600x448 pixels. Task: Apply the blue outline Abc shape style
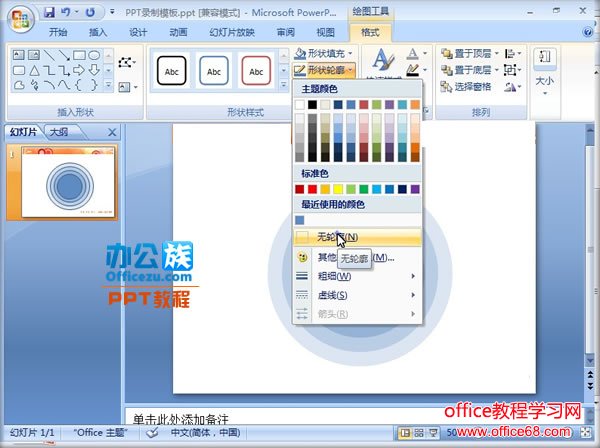(x=214, y=71)
